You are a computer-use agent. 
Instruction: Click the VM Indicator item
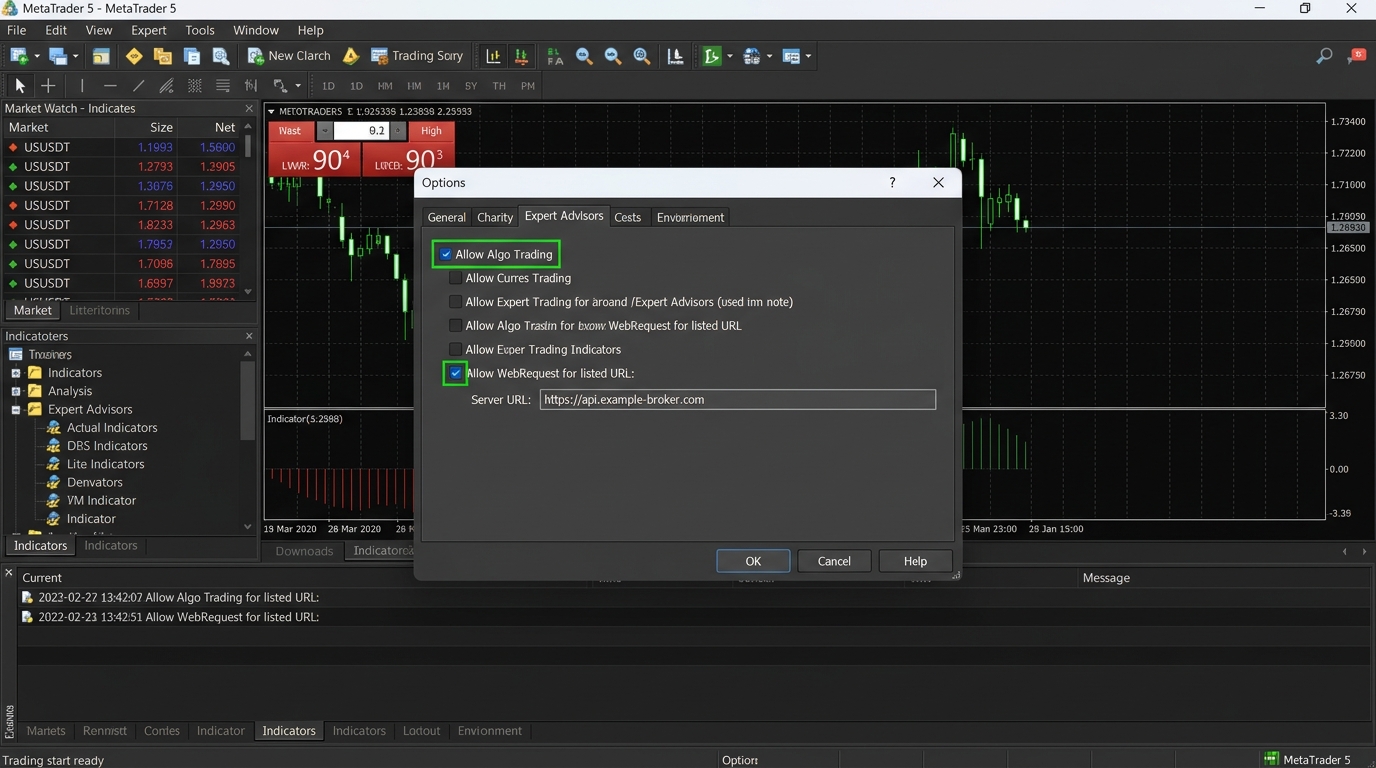pyautogui.click(x=101, y=500)
